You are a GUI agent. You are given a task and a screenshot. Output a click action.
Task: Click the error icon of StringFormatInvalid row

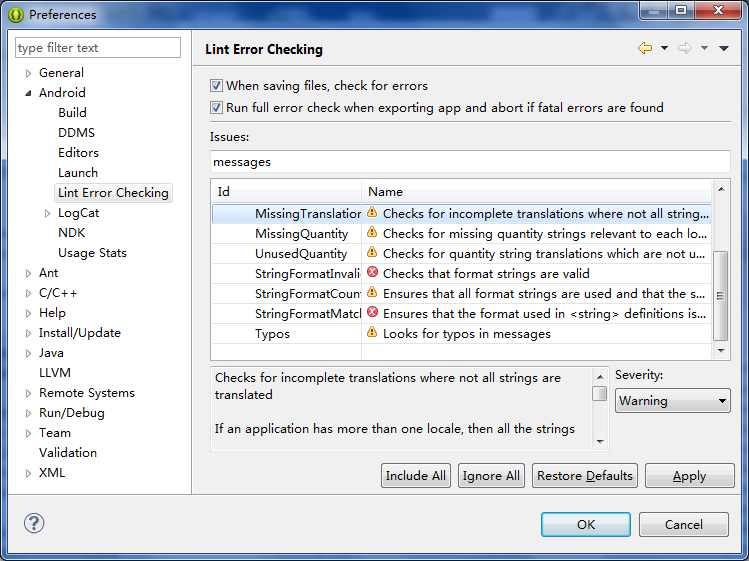372,272
